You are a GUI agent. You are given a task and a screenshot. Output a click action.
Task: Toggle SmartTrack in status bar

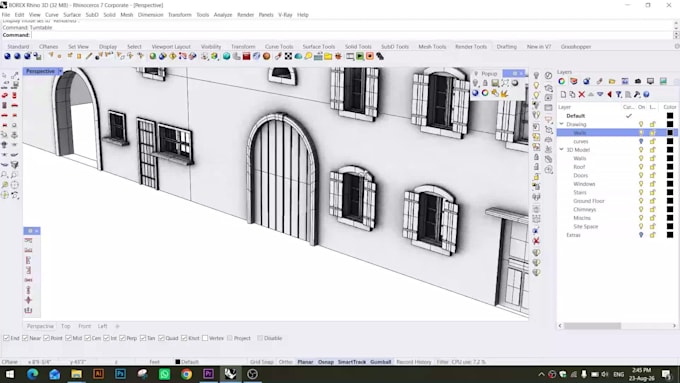click(x=352, y=362)
